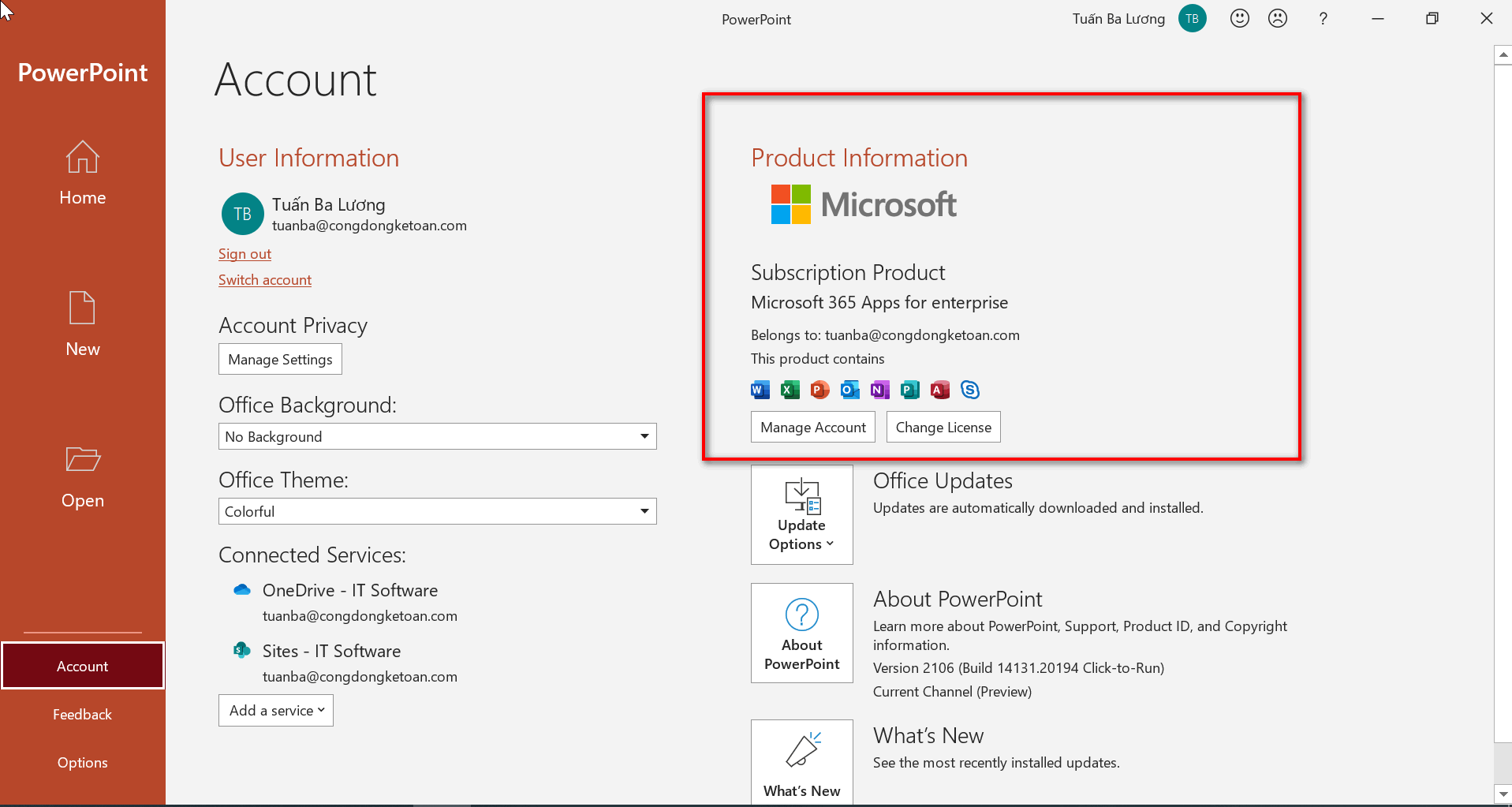Viewport: 1512px width, 807px height.
Task: Click the Open folder icon in sidebar
Action: 83,459
